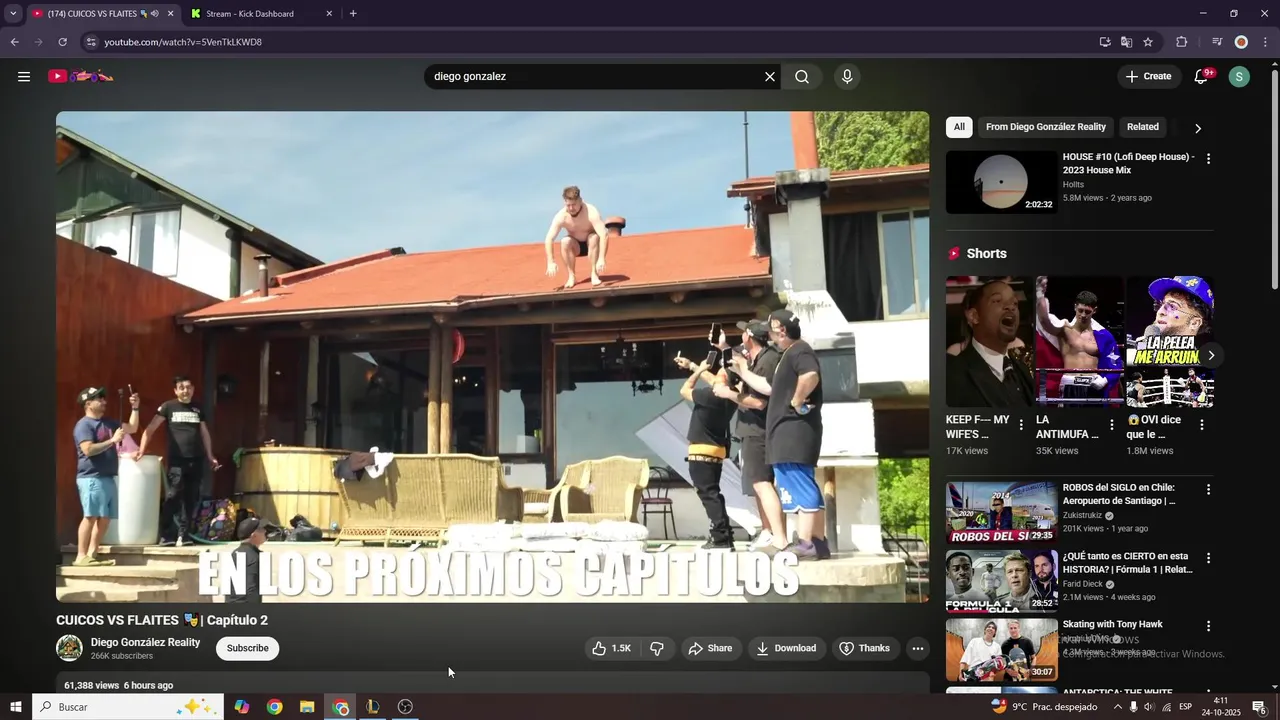This screenshot has height=720, width=1280.
Task: Open QUÉ tanto es CIERTO Fórmula 1 video
Action: tap(1001, 581)
